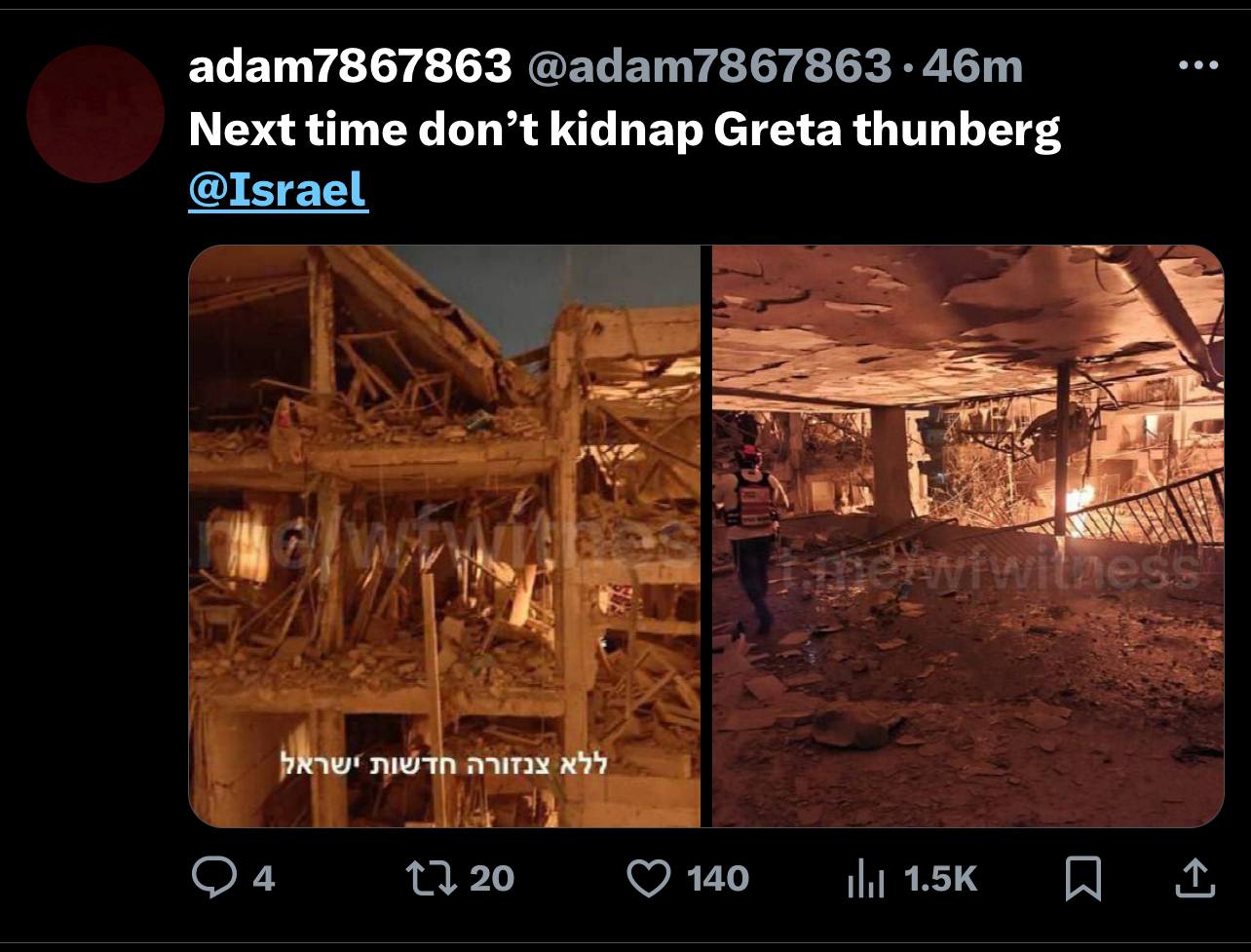This screenshot has height=952, width=1251.
Task: Click the tweet text about Greta thunberg
Action: (x=625, y=130)
